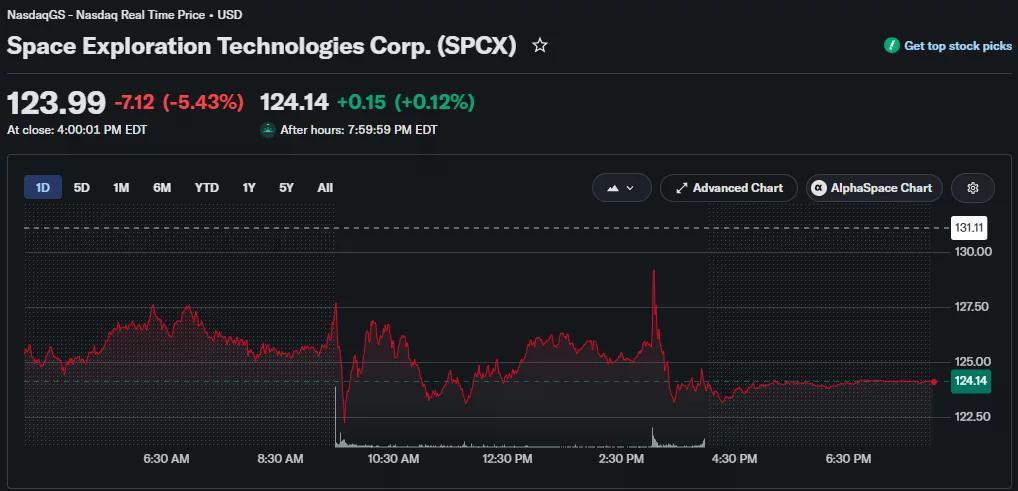Viewport: 1018px width, 491px height.
Task: Open the Advanced Chart
Action: (728, 188)
